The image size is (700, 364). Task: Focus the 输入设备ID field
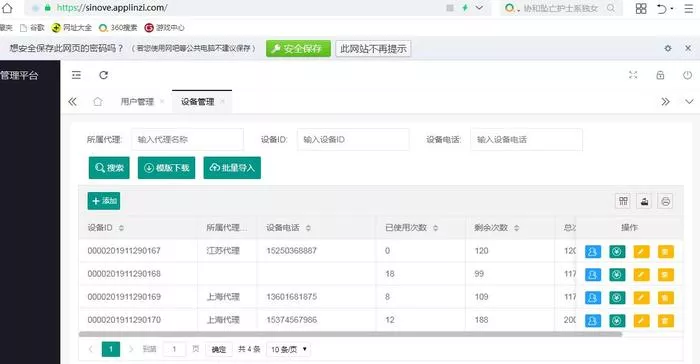click(353, 139)
